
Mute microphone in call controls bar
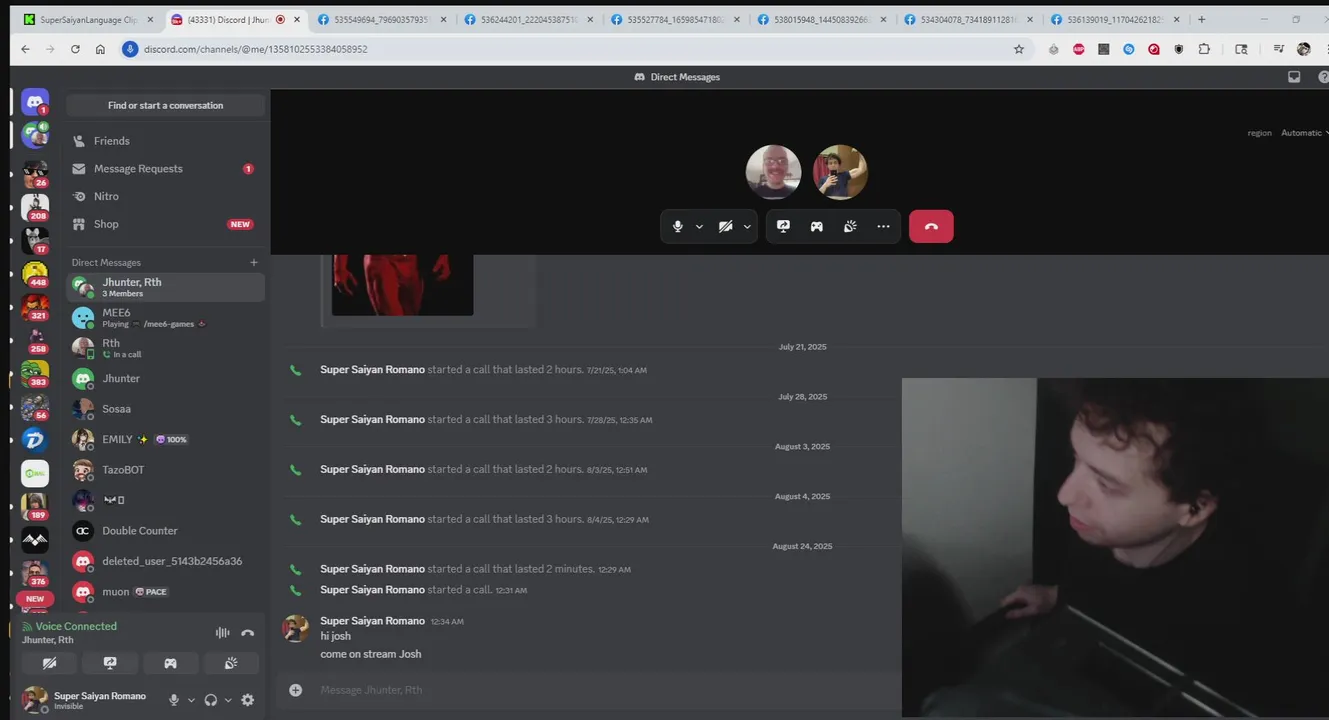(677, 226)
